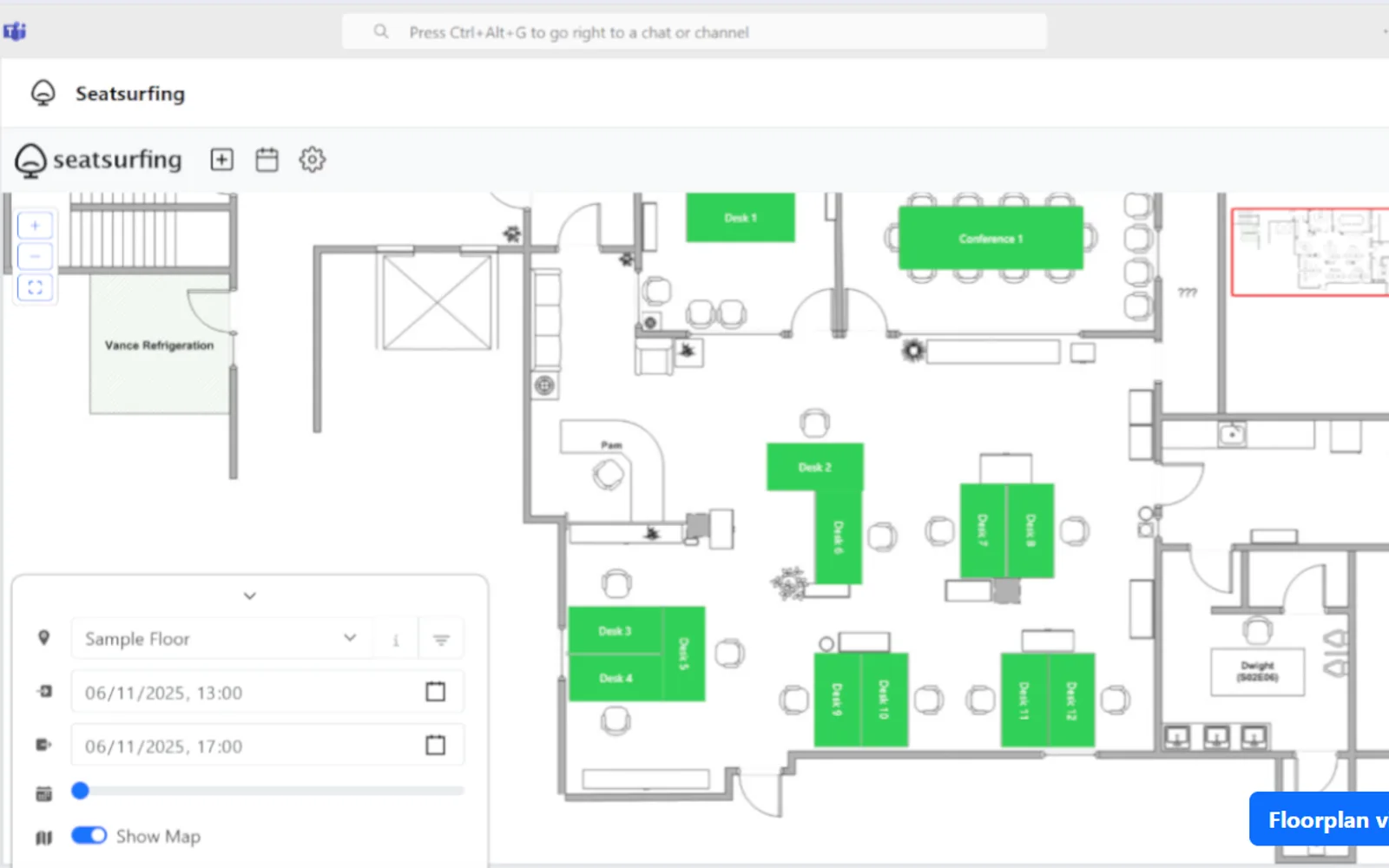Image resolution: width=1389 pixels, height=868 pixels.
Task: Open the bookings calendar icon in toolbar
Action: coord(267,160)
